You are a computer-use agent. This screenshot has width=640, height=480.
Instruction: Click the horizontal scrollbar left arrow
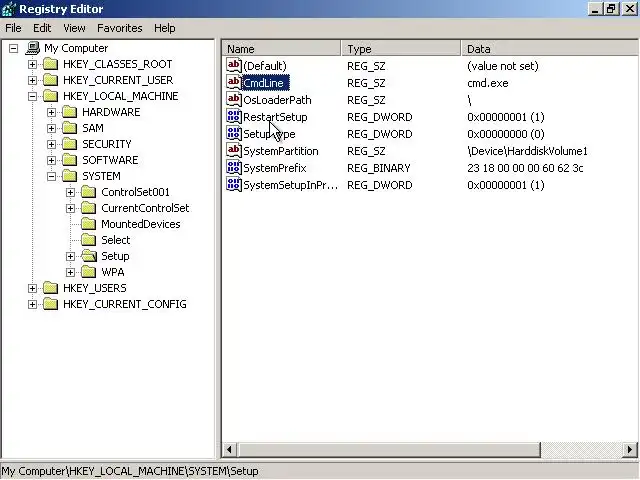tap(229, 449)
